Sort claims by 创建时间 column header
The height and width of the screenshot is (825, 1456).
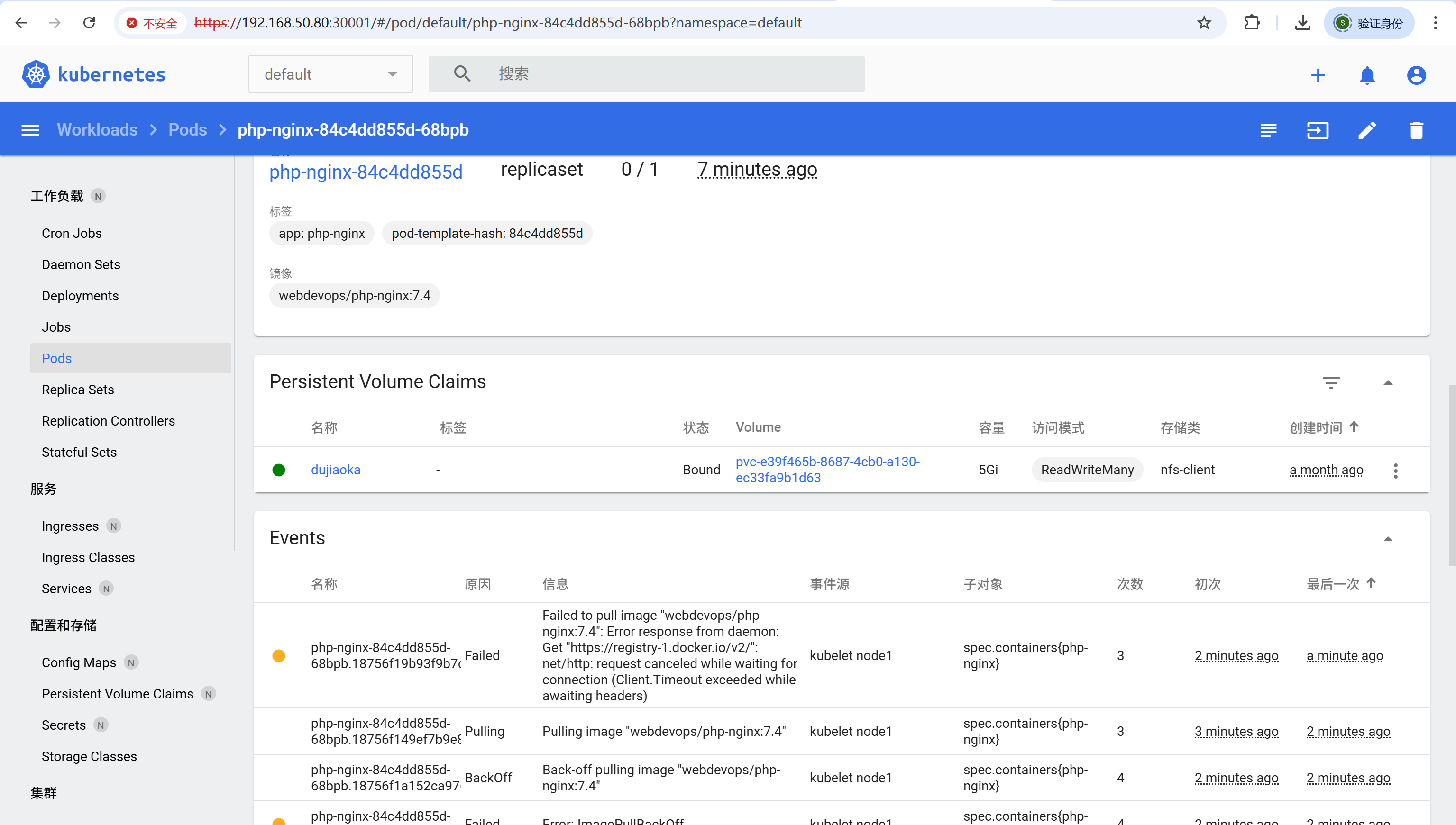click(1316, 428)
